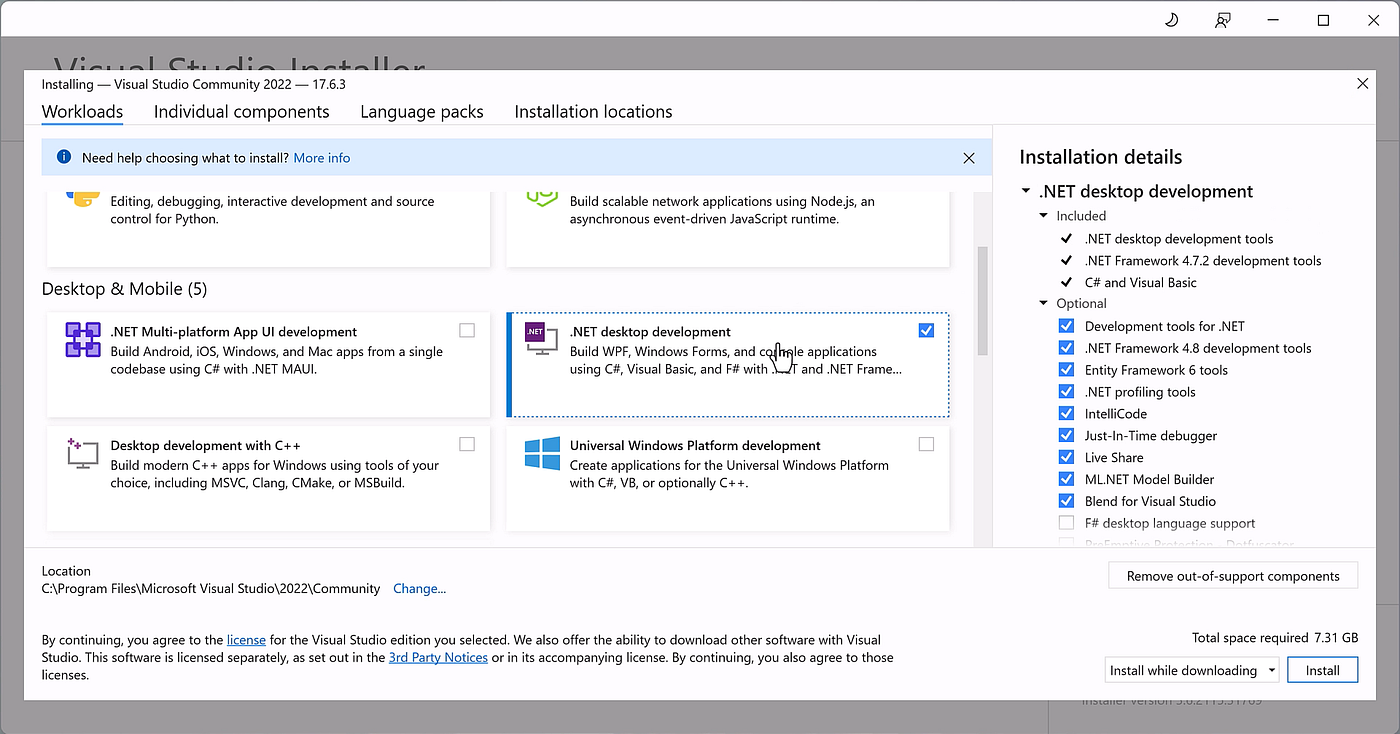Check the Universal Windows Platform development workload

[926, 444]
